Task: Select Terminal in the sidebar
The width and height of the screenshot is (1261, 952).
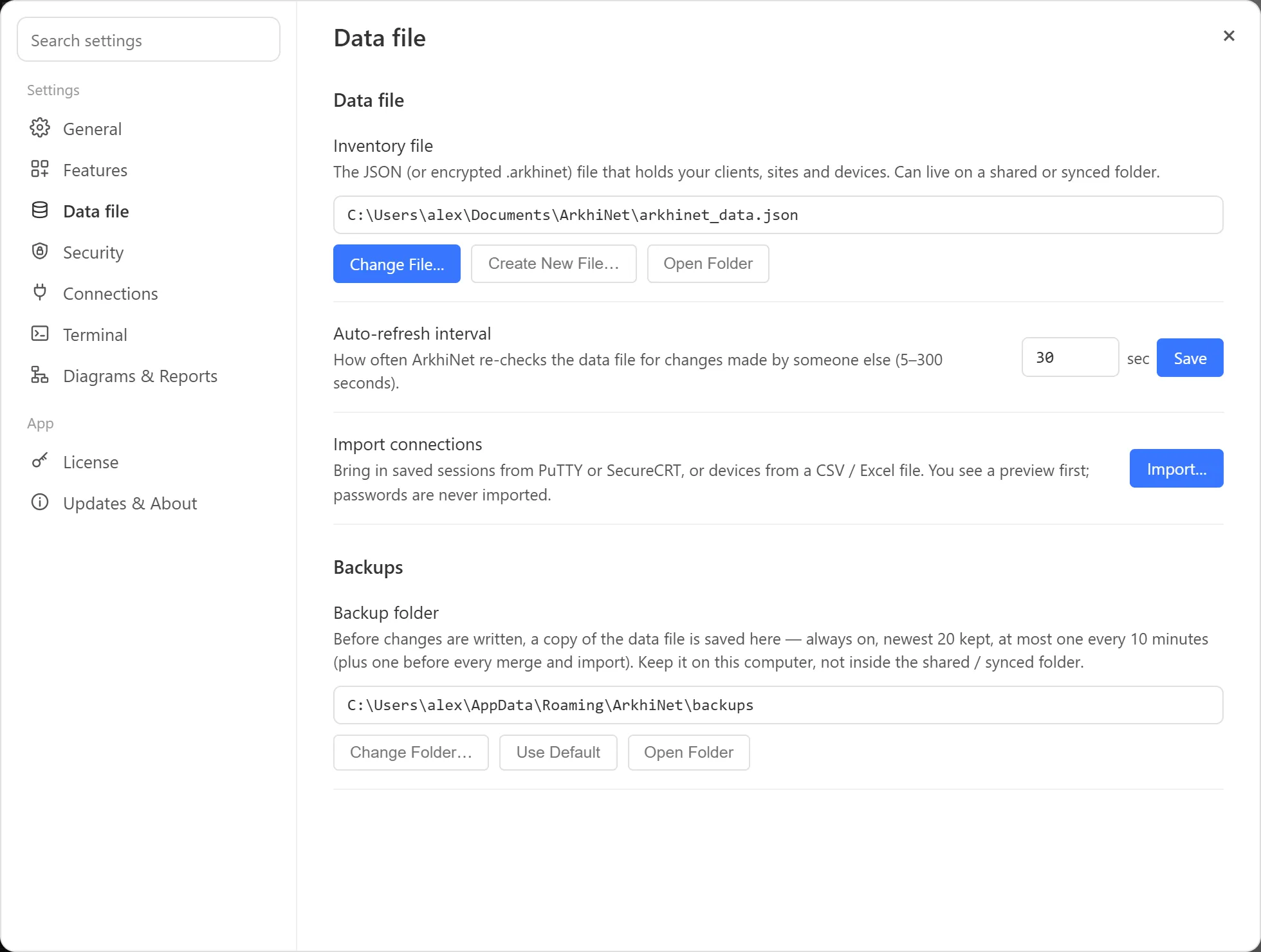Action: 149,334
